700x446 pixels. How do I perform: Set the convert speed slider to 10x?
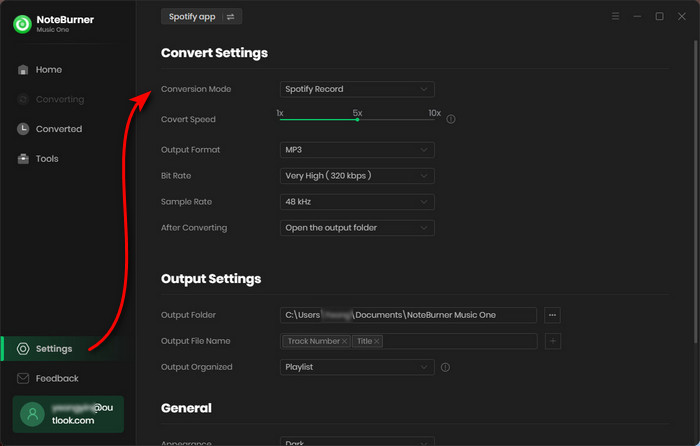[x=435, y=120]
